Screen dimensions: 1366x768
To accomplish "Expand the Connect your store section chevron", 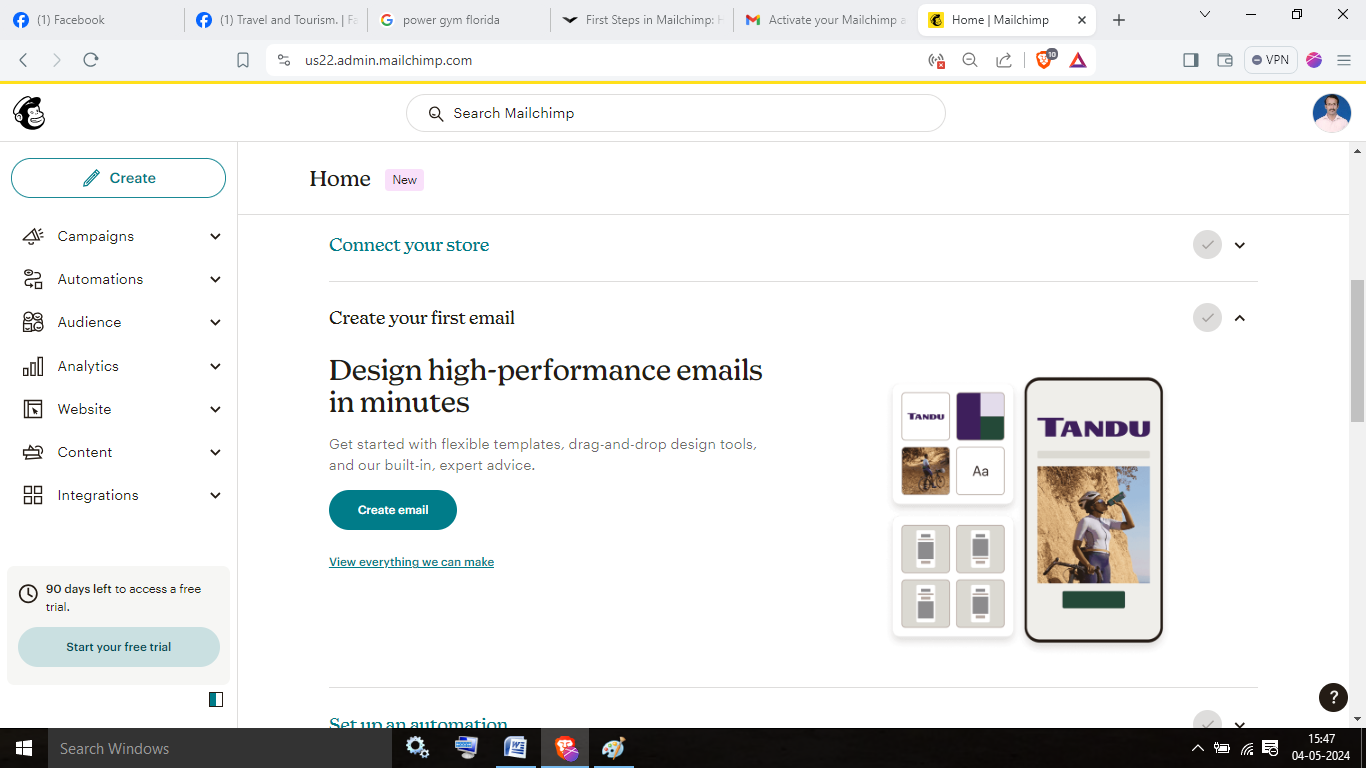I will coord(1240,245).
